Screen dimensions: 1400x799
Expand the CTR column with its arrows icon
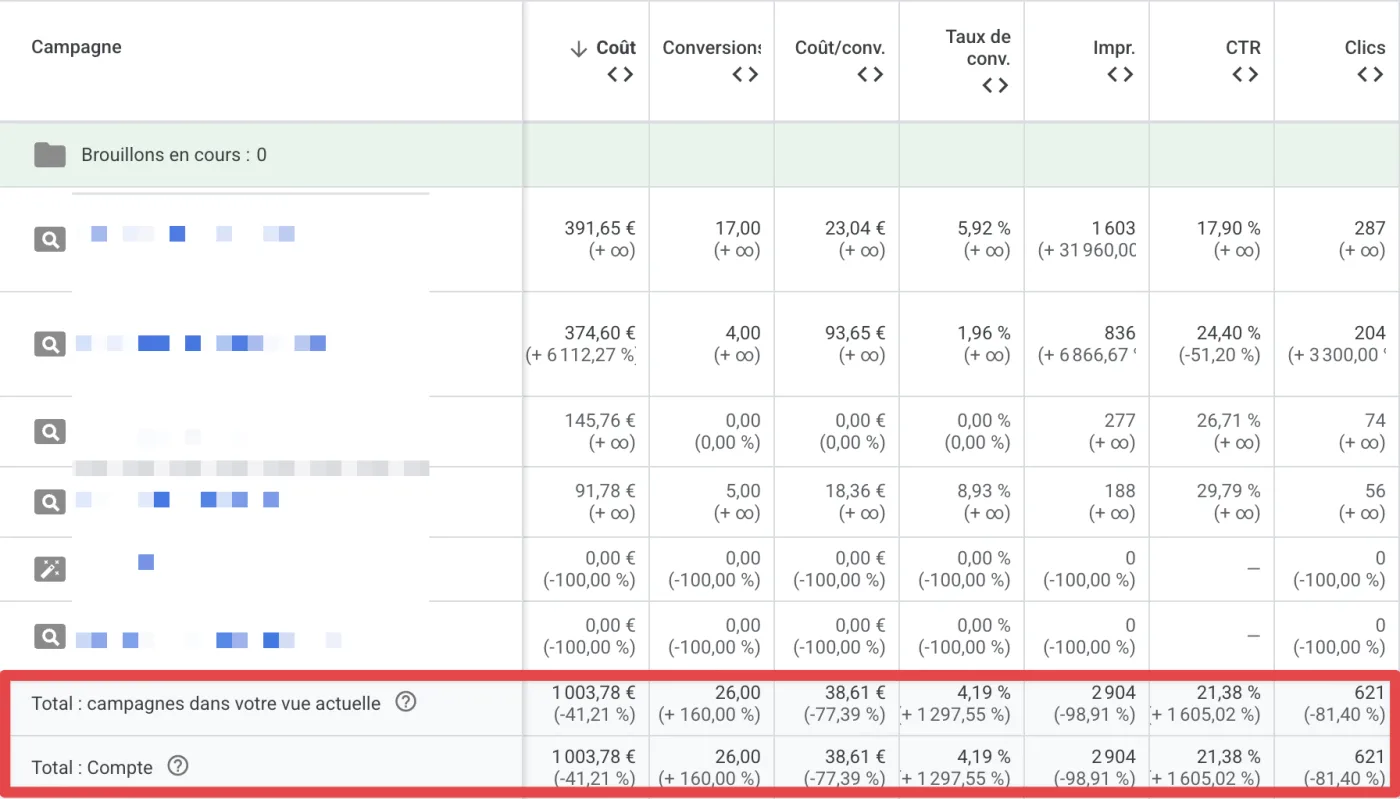click(1245, 74)
